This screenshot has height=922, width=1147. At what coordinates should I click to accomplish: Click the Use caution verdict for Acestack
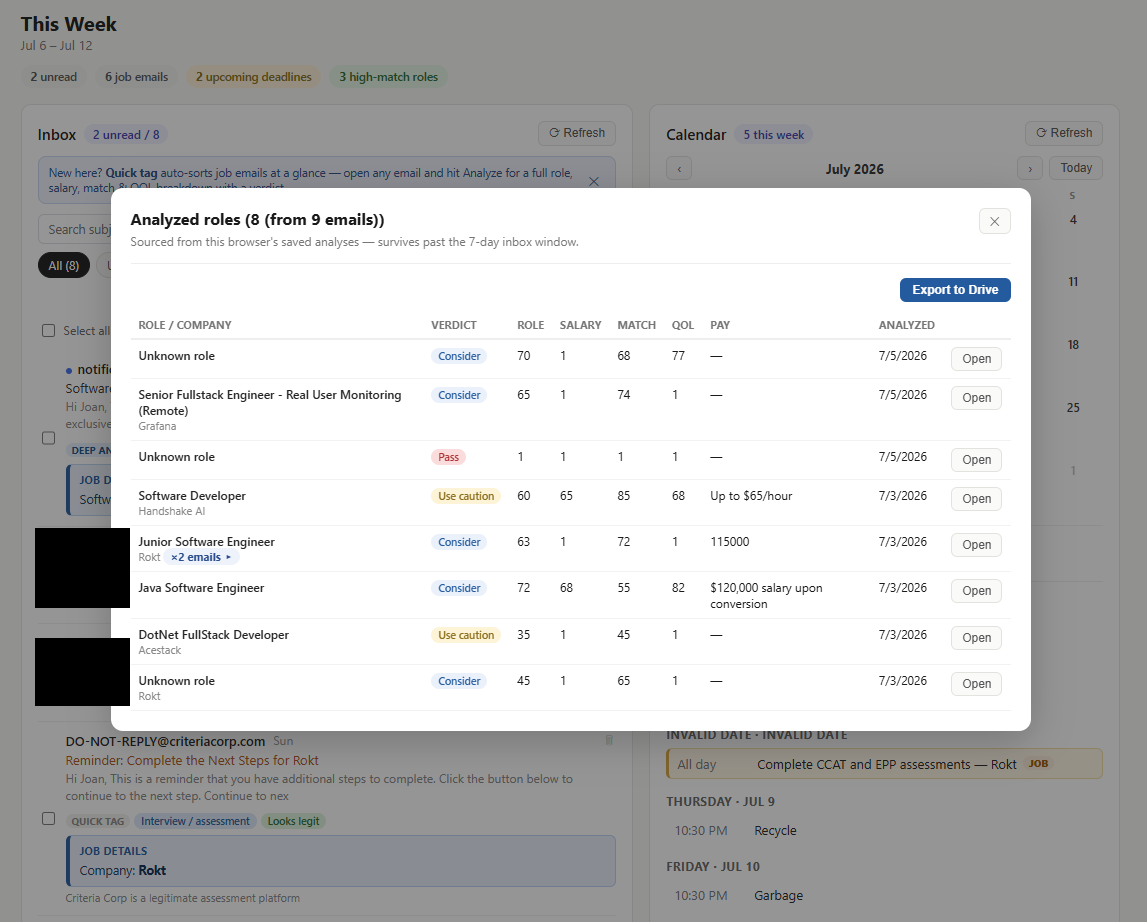coord(466,635)
